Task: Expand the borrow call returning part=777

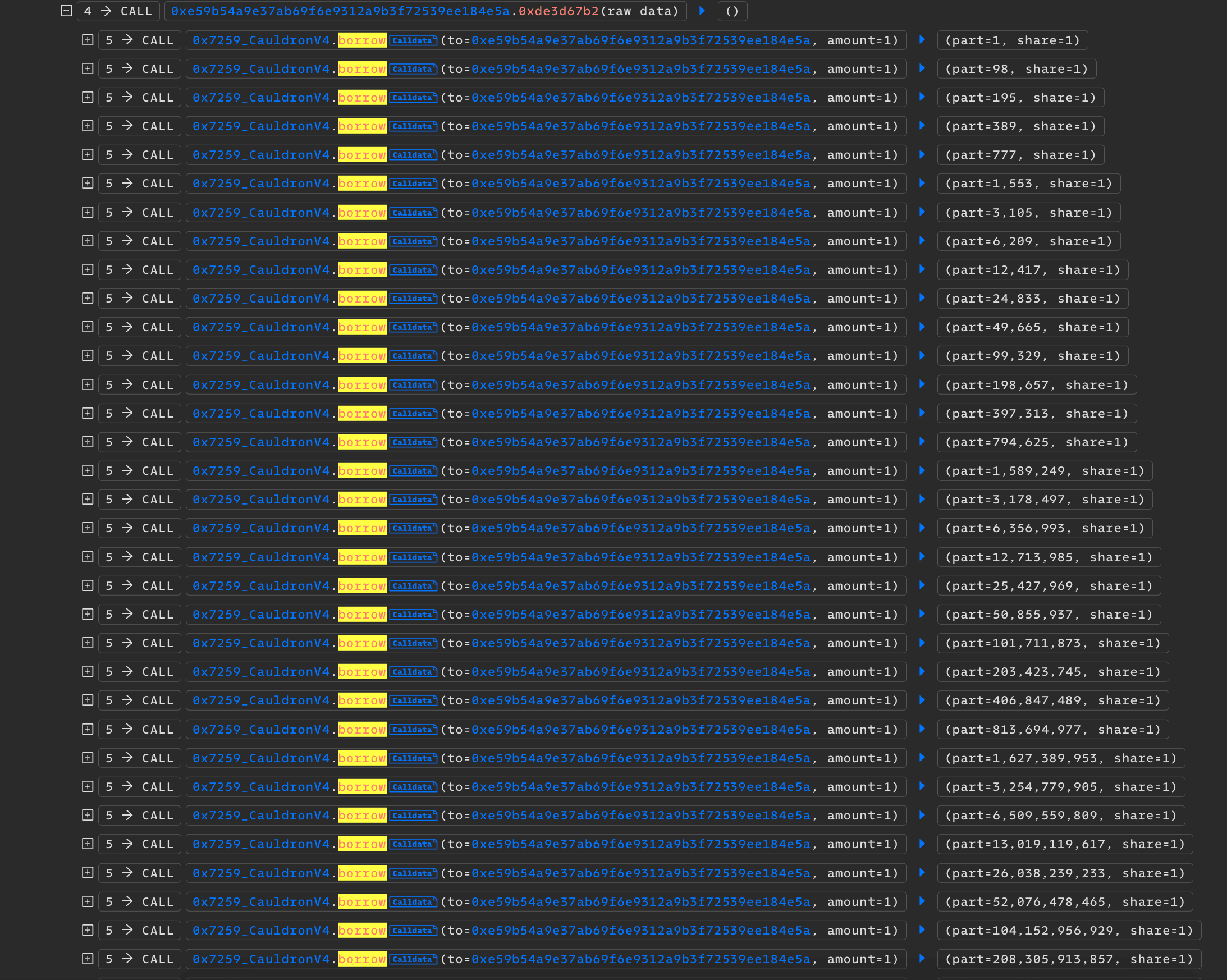Action: pyautogui.click(x=88, y=155)
